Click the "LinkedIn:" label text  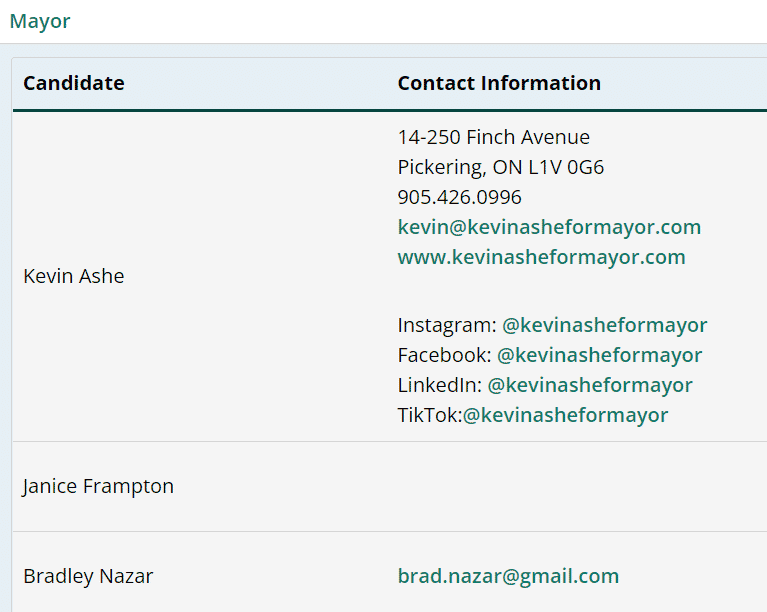click(439, 385)
